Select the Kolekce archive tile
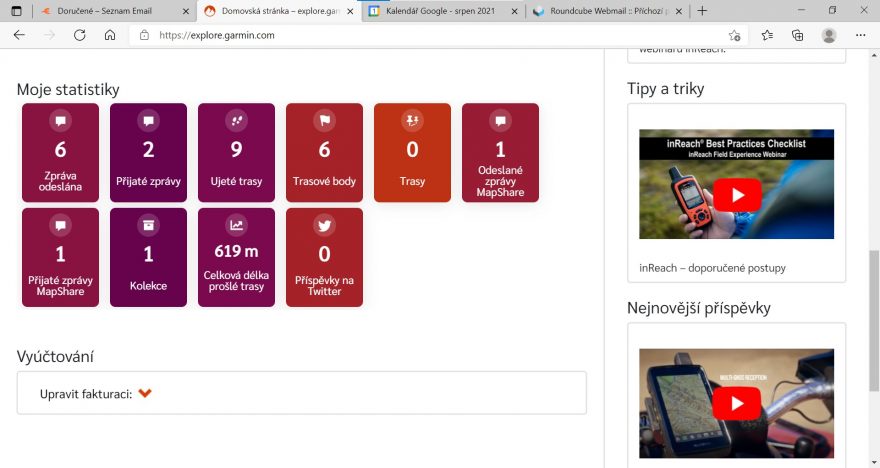880x468 pixels. click(x=148, y=257)
